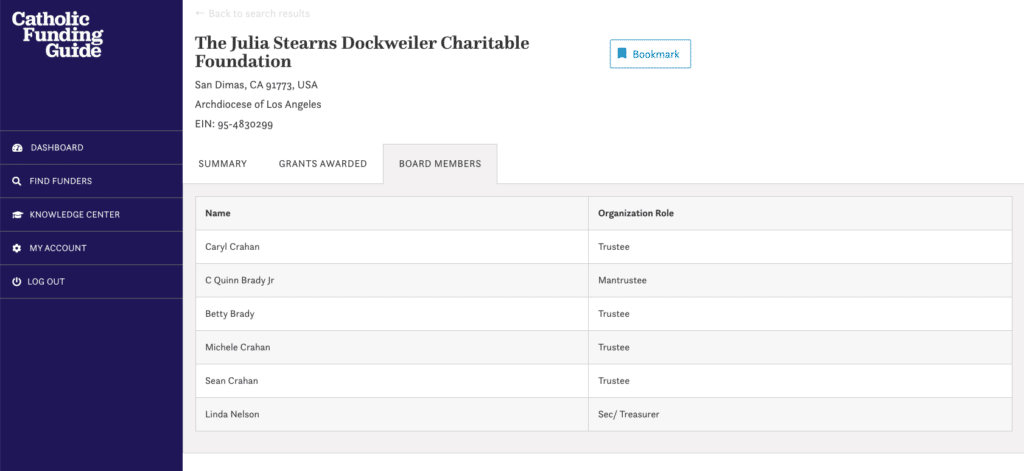Click the Organization Role column header
1024x471 pixels.
635,213
